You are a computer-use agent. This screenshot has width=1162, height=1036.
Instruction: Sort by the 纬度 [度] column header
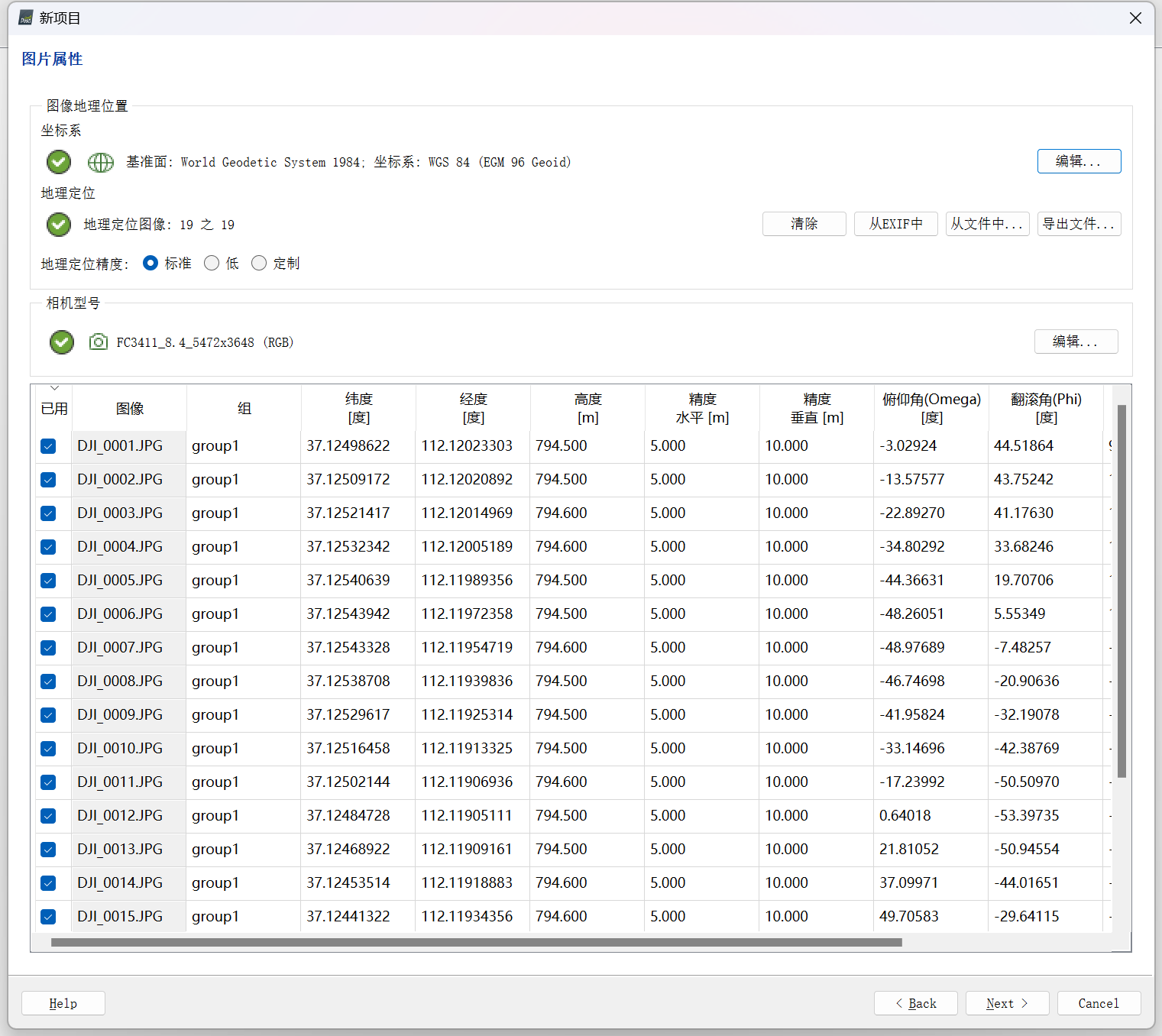[x=358, y=408]
